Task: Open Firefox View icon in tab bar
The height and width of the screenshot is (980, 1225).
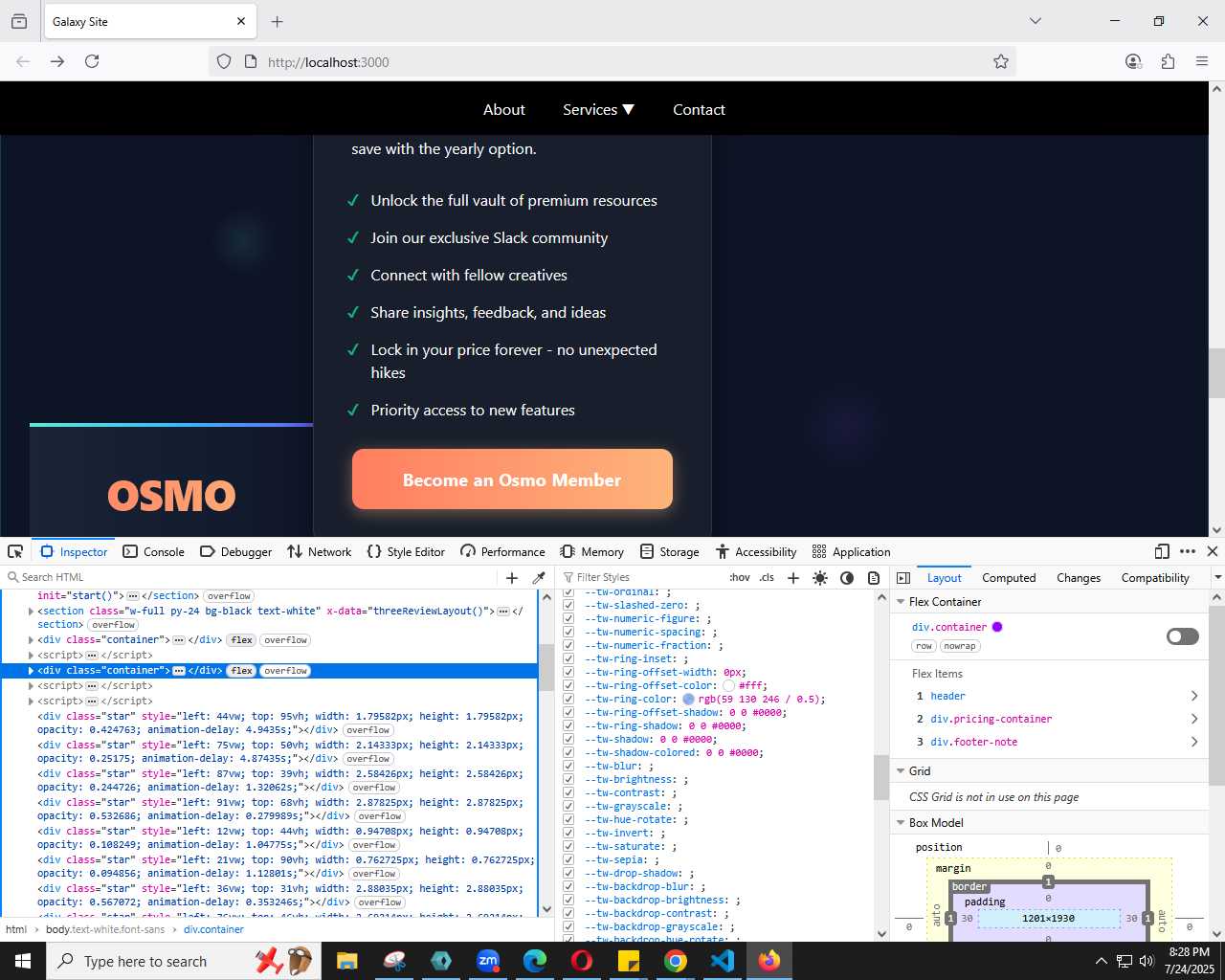Action: 19,21
